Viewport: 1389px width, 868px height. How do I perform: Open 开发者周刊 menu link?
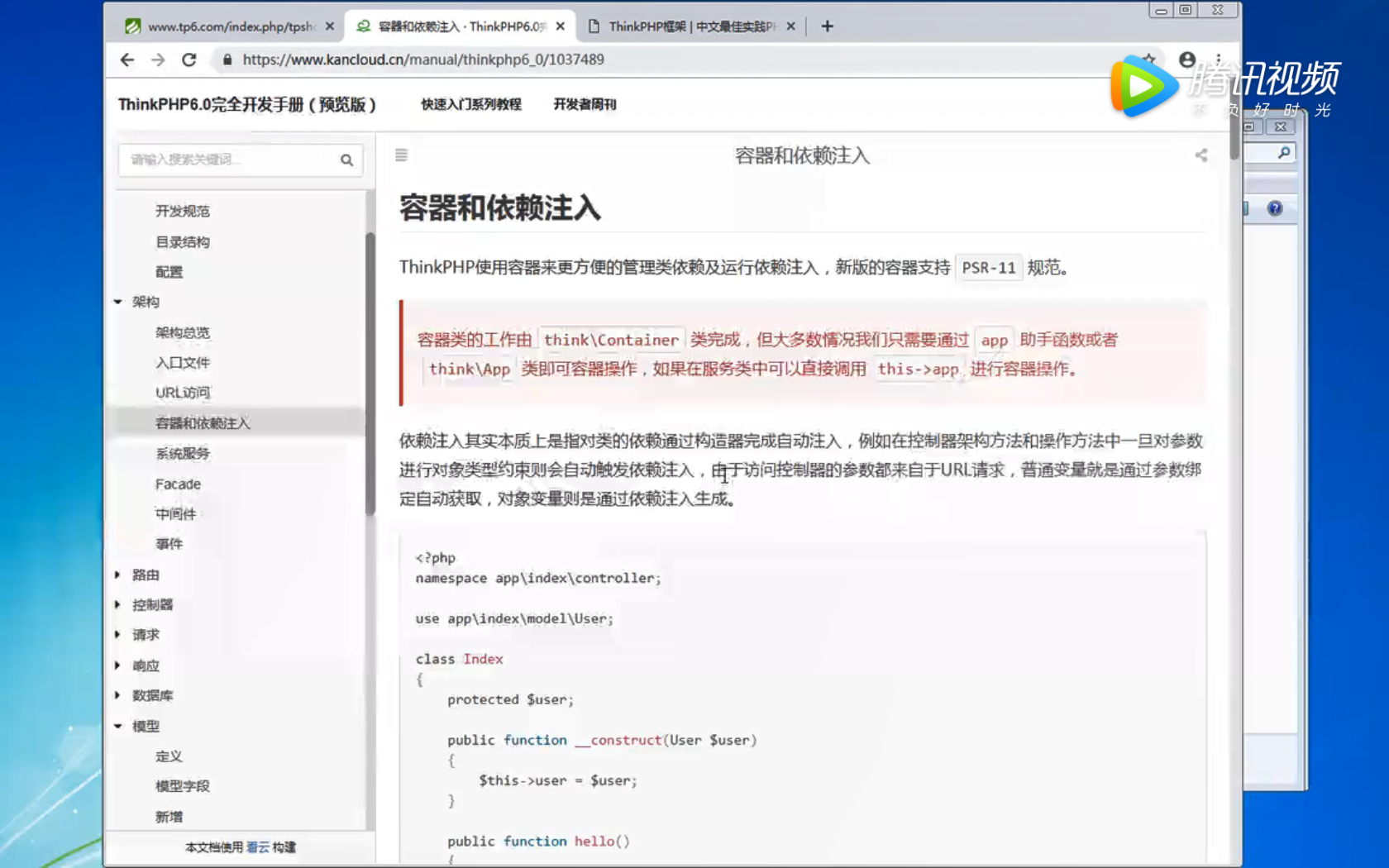pyautogui.click(x=585, y=104)
